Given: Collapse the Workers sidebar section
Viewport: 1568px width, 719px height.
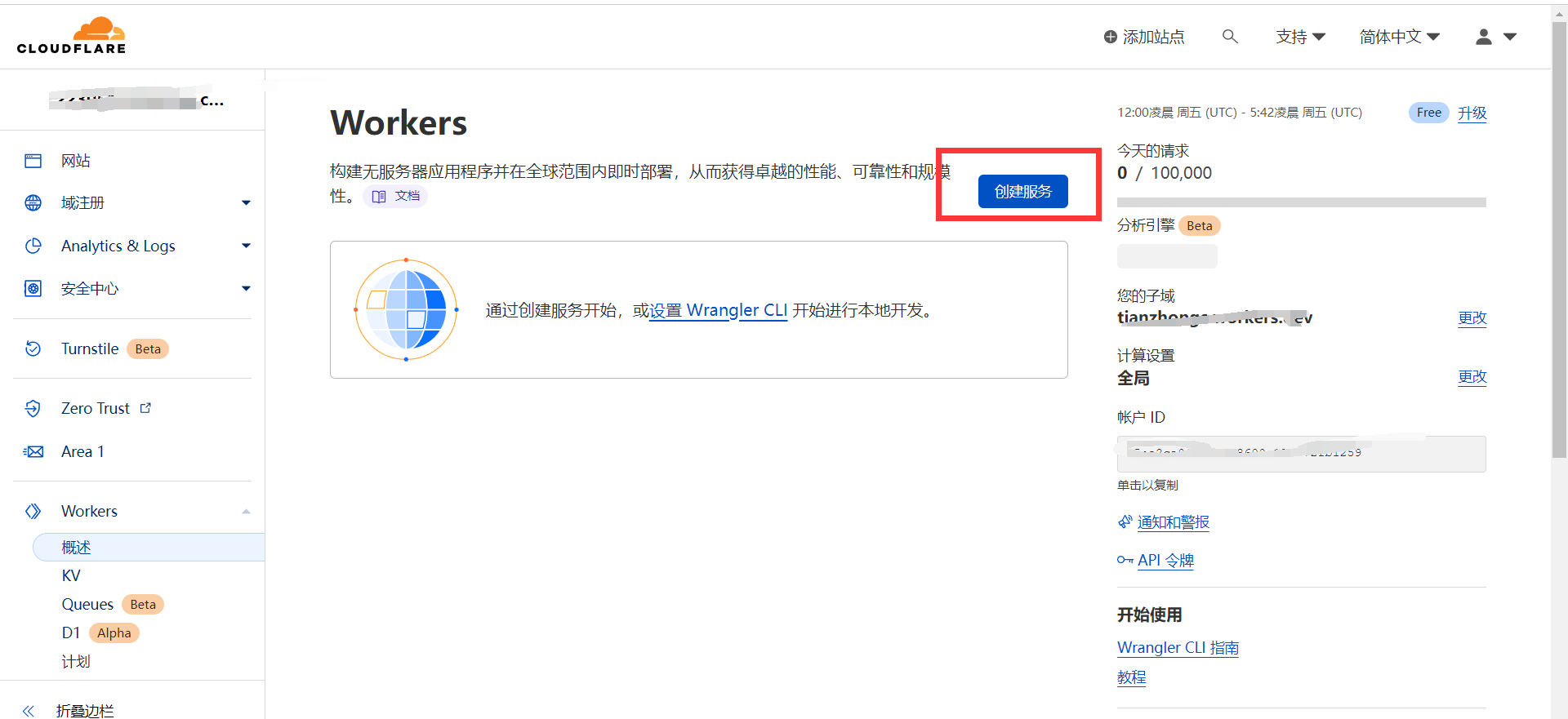Looking at the screenshot, I should click(246, 511).
